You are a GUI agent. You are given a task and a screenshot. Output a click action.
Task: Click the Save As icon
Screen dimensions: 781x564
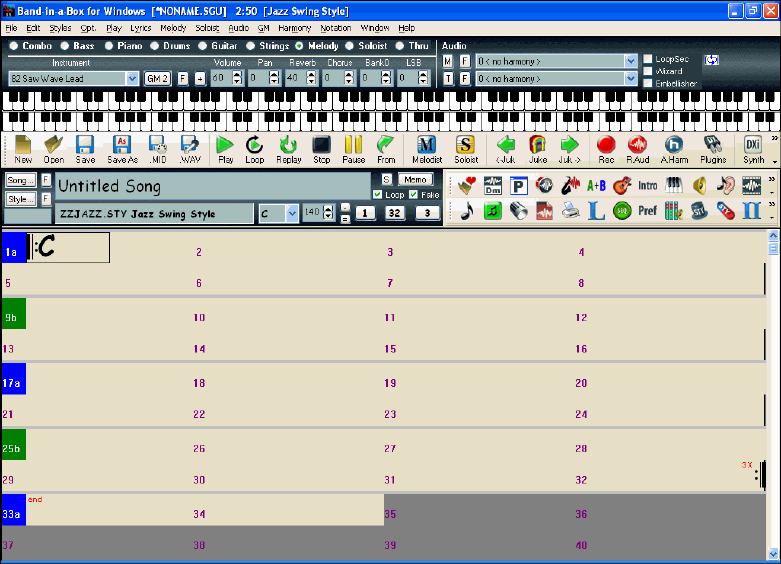(x=123, y=149)
